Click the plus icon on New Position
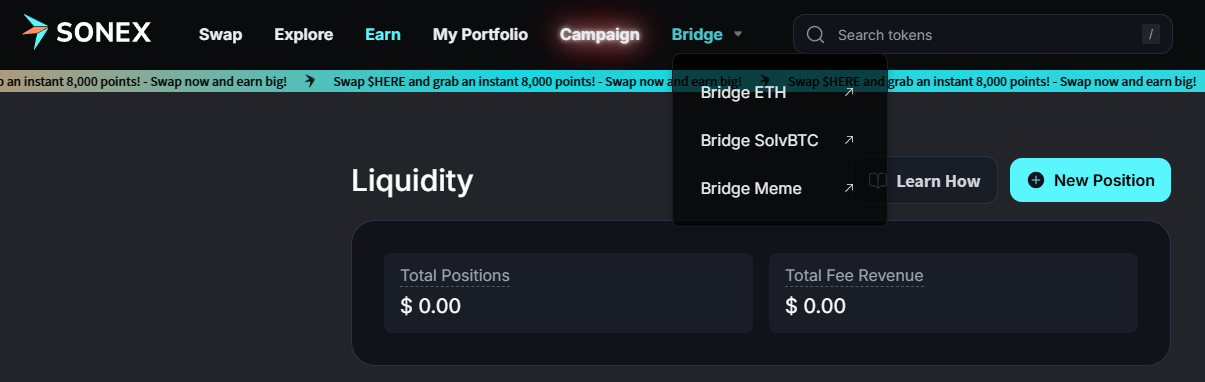Image resolution: width=1205 pixels, height=382 pixels. pos(1036,180)
